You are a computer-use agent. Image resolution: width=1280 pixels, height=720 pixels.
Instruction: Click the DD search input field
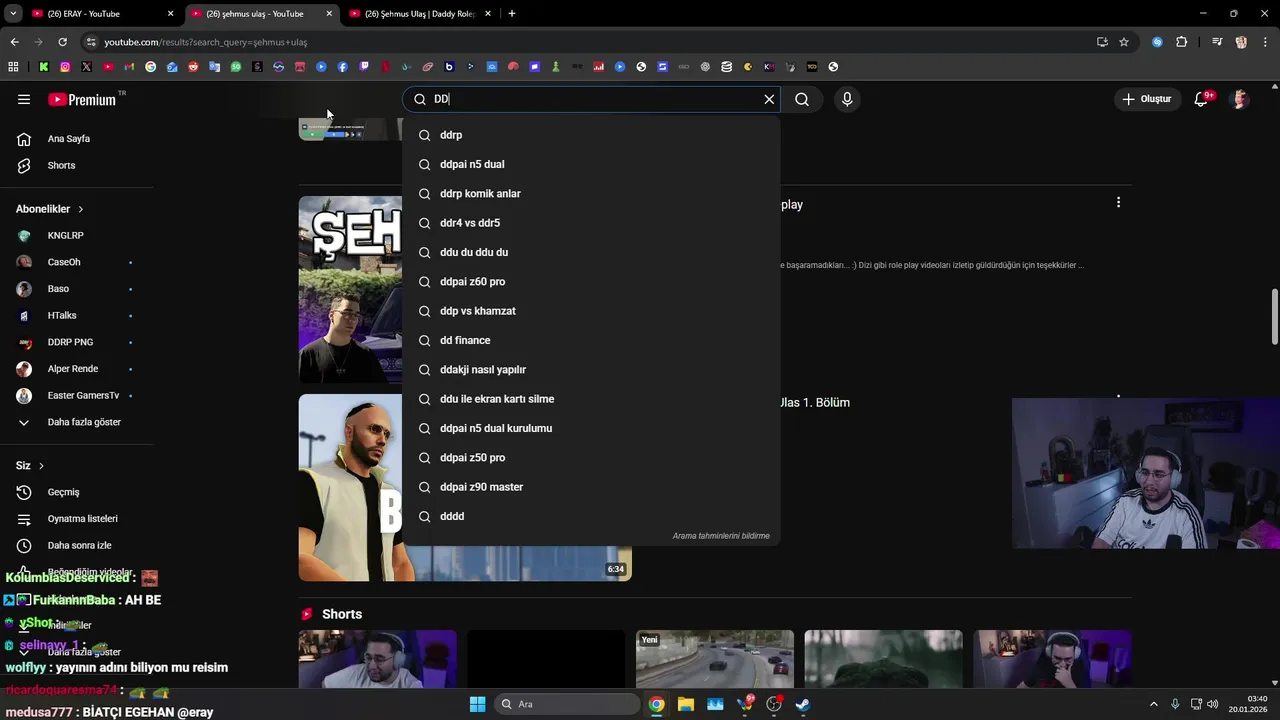[592, 99]
